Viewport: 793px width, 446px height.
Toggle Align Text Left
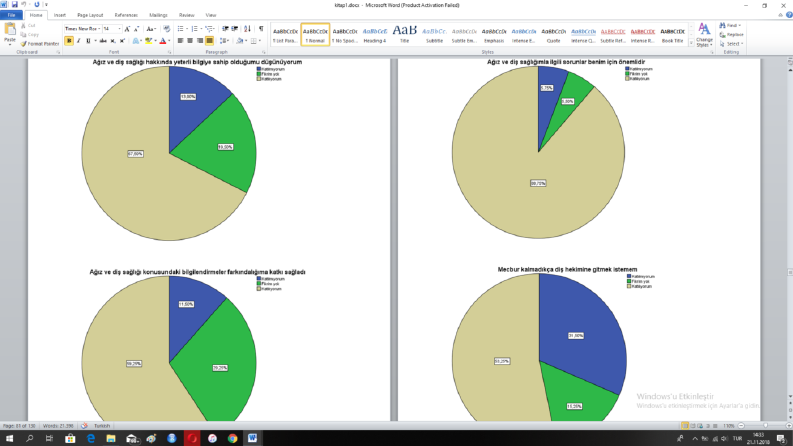click(x=181, y=41)
